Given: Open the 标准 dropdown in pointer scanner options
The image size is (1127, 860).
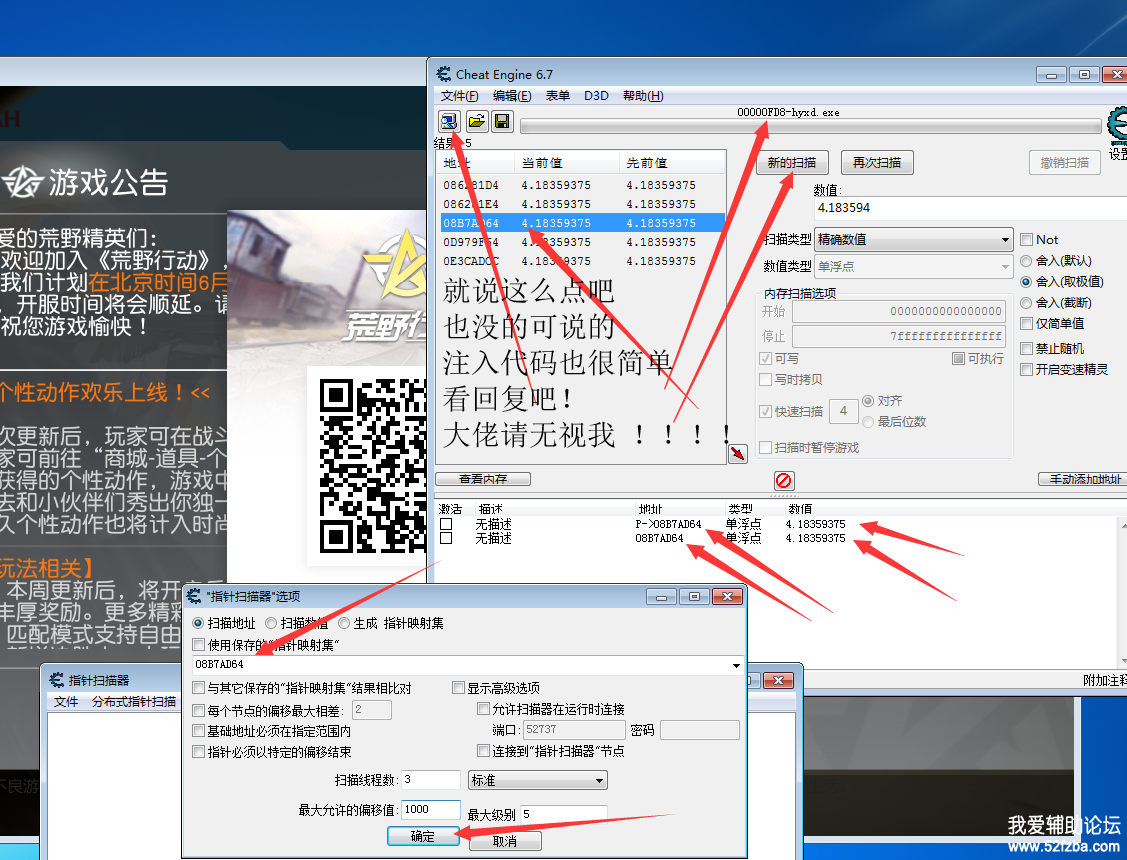Looking at the screenshot, I should pos(538,780).
